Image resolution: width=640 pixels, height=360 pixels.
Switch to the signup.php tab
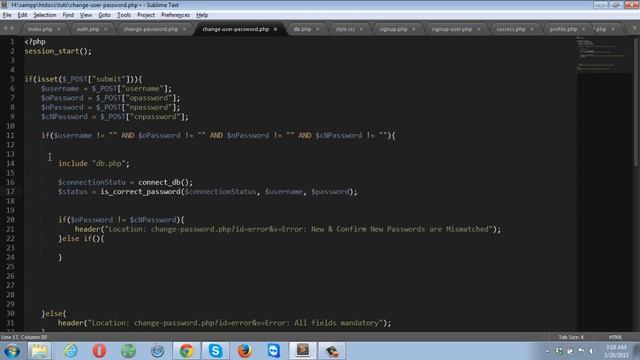tap(393, 29)
